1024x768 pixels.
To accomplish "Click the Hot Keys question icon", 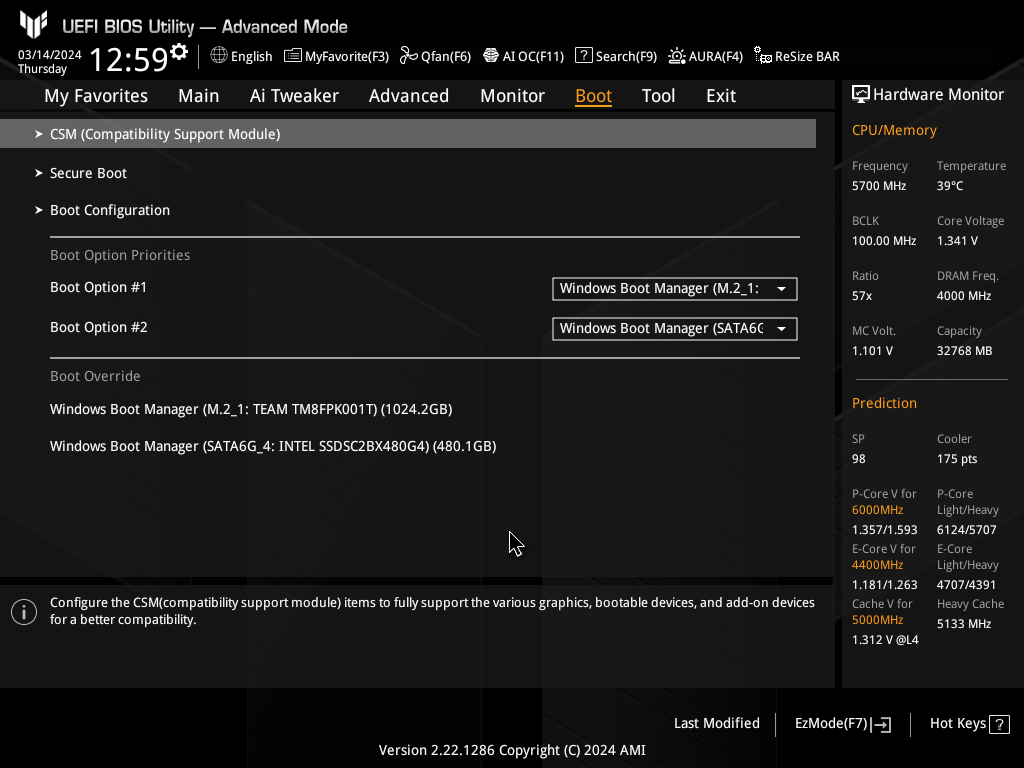I will [999, 724].
